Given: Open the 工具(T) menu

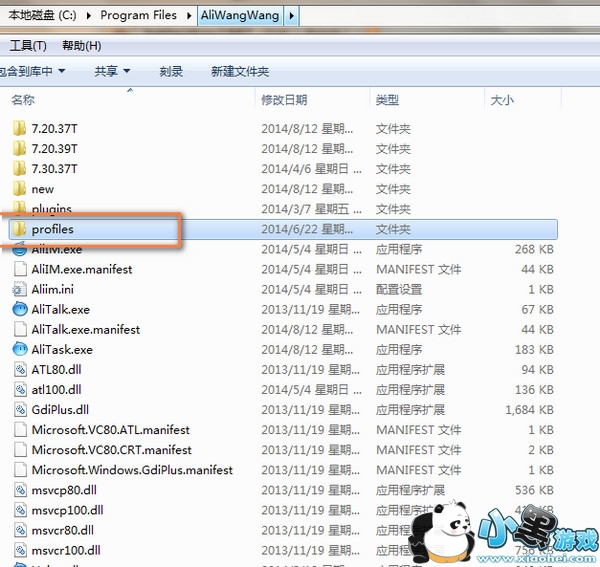Looking at the screenshot, I should point(28,46).
